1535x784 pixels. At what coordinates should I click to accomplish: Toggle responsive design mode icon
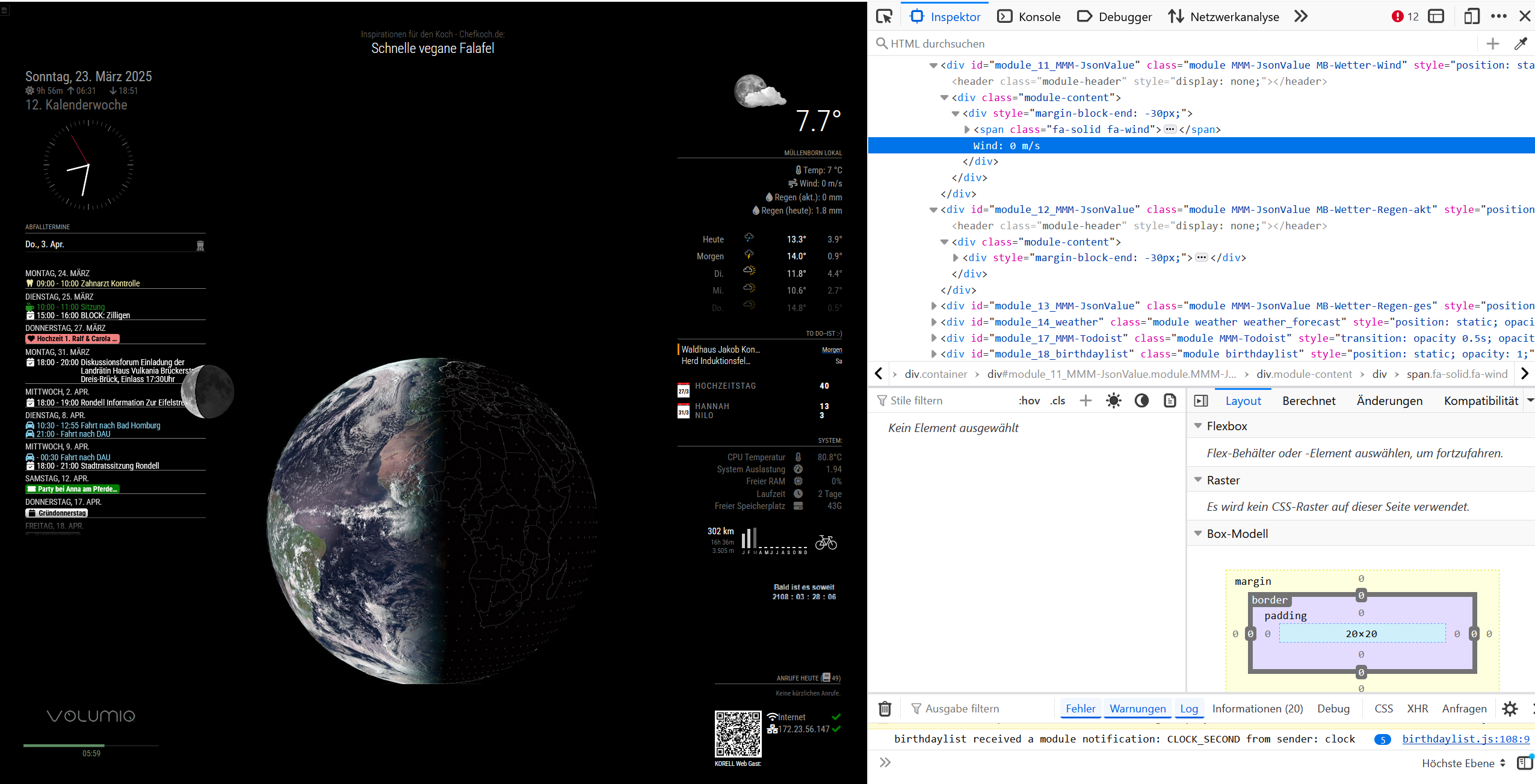click(x=1472, y=16)
